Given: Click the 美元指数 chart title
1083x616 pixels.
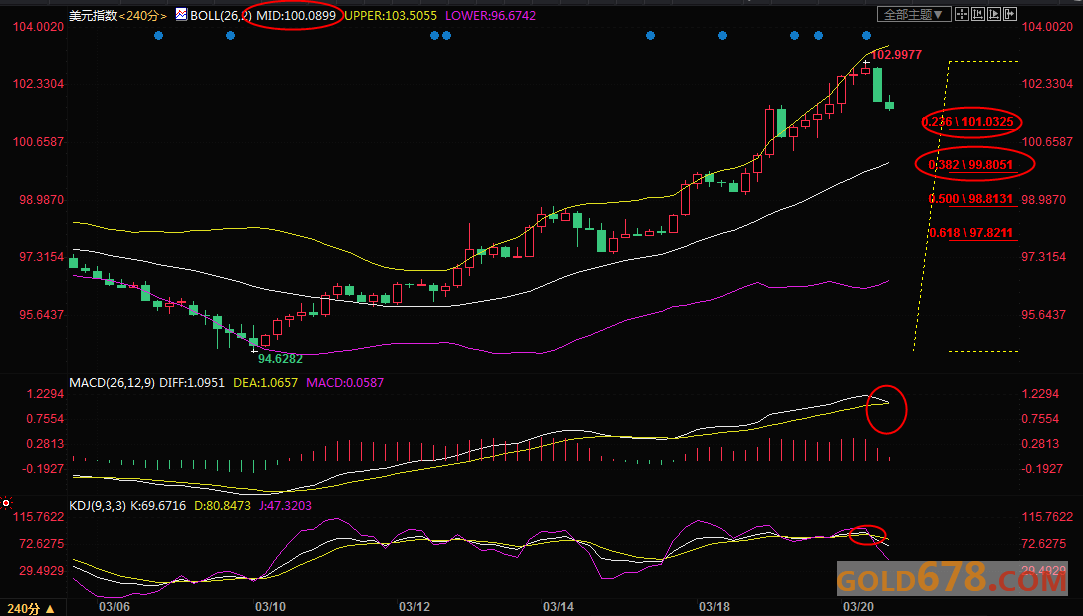Looking at the screenshot, I should (93, 15).
